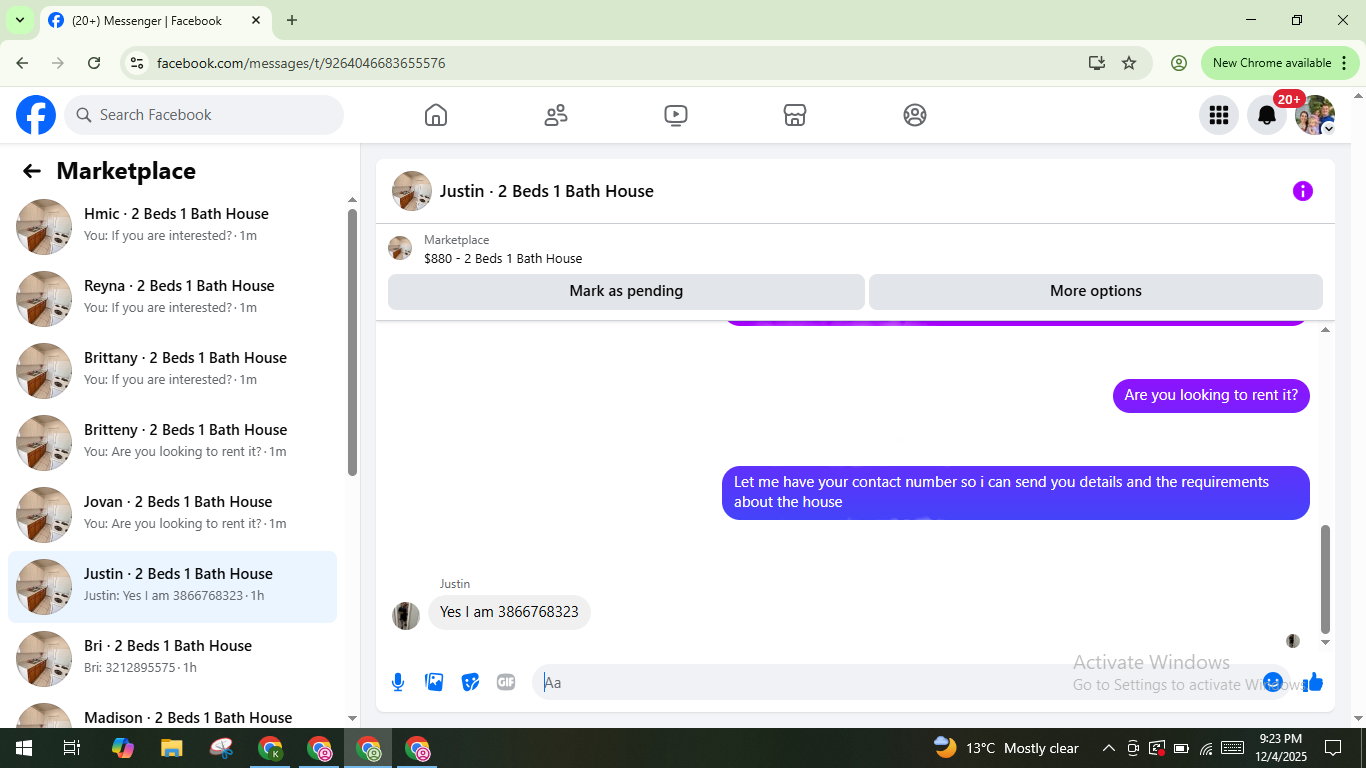1366x768 pixels.
Task: Select the Messenger | Facebook browser tab
Action: [155, 20]
